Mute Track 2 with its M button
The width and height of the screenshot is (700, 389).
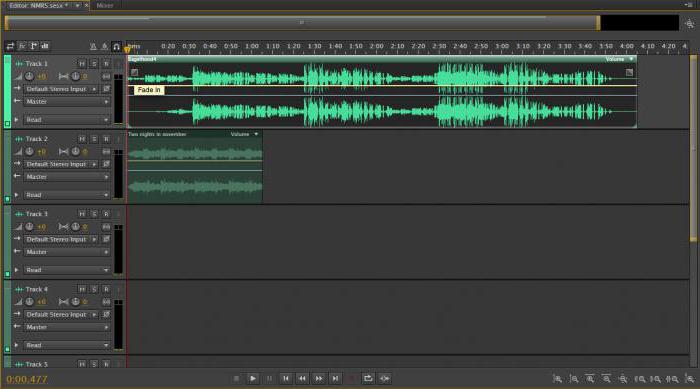[x=82, y=139]
